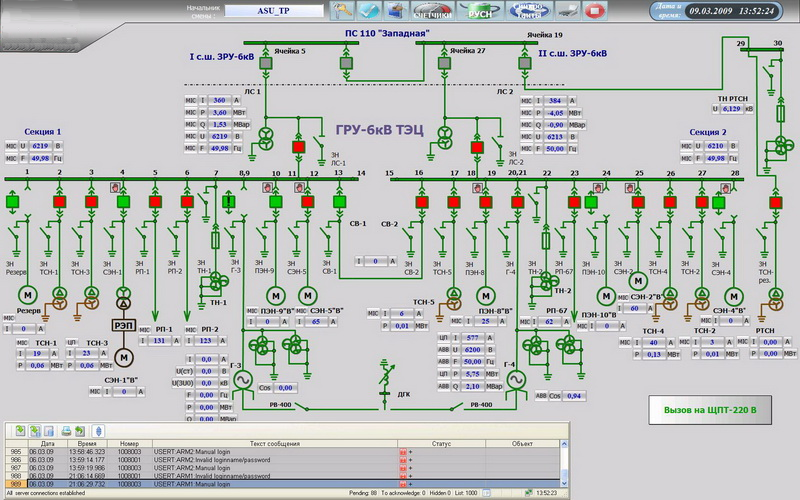This screenshot has width=800, height=500.
Task: Select grey switch of Ячейка 27
Action: (x=444, y=63)
